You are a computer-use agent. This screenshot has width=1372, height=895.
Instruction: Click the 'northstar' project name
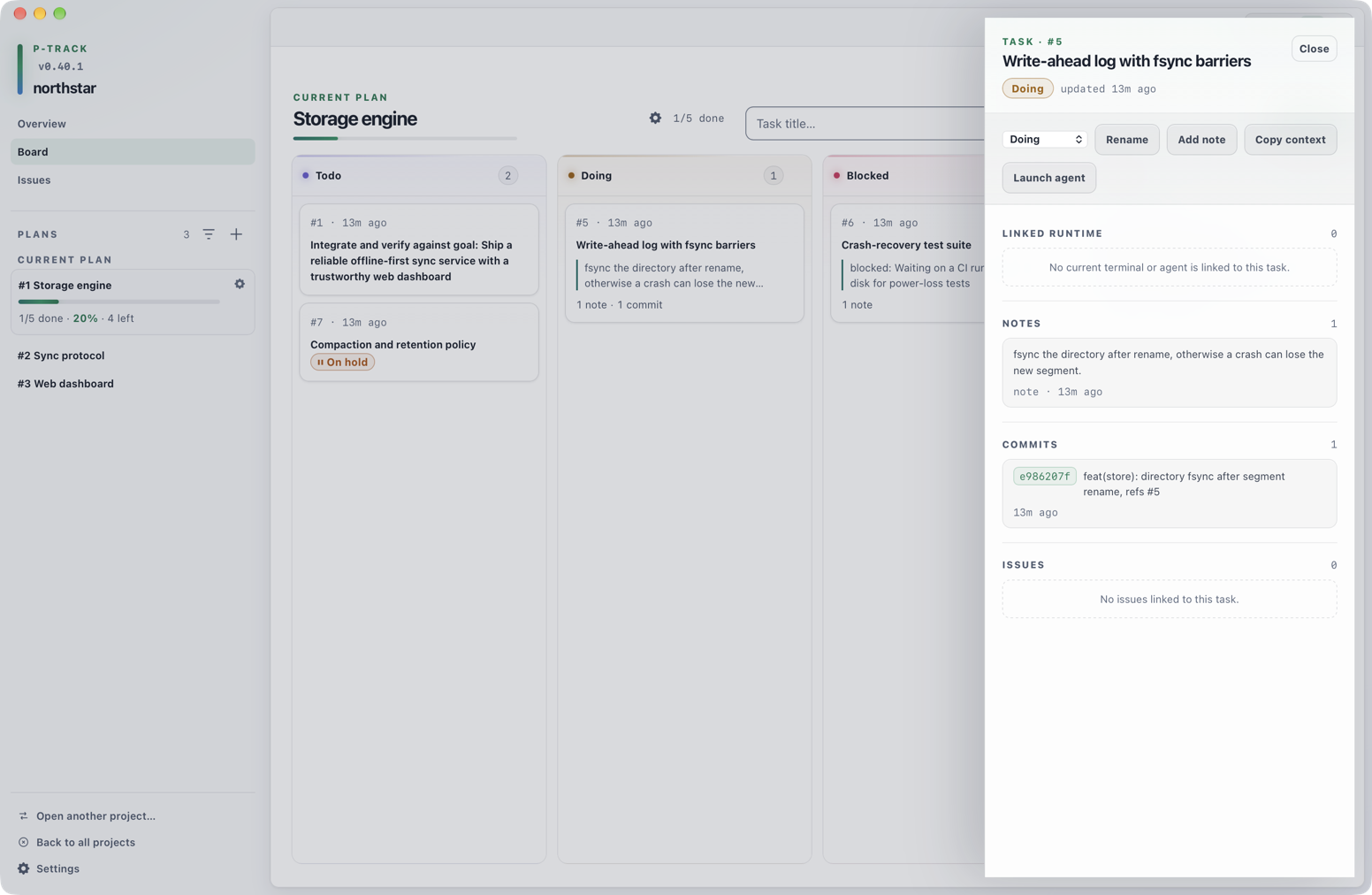click(x=65, y=88)
